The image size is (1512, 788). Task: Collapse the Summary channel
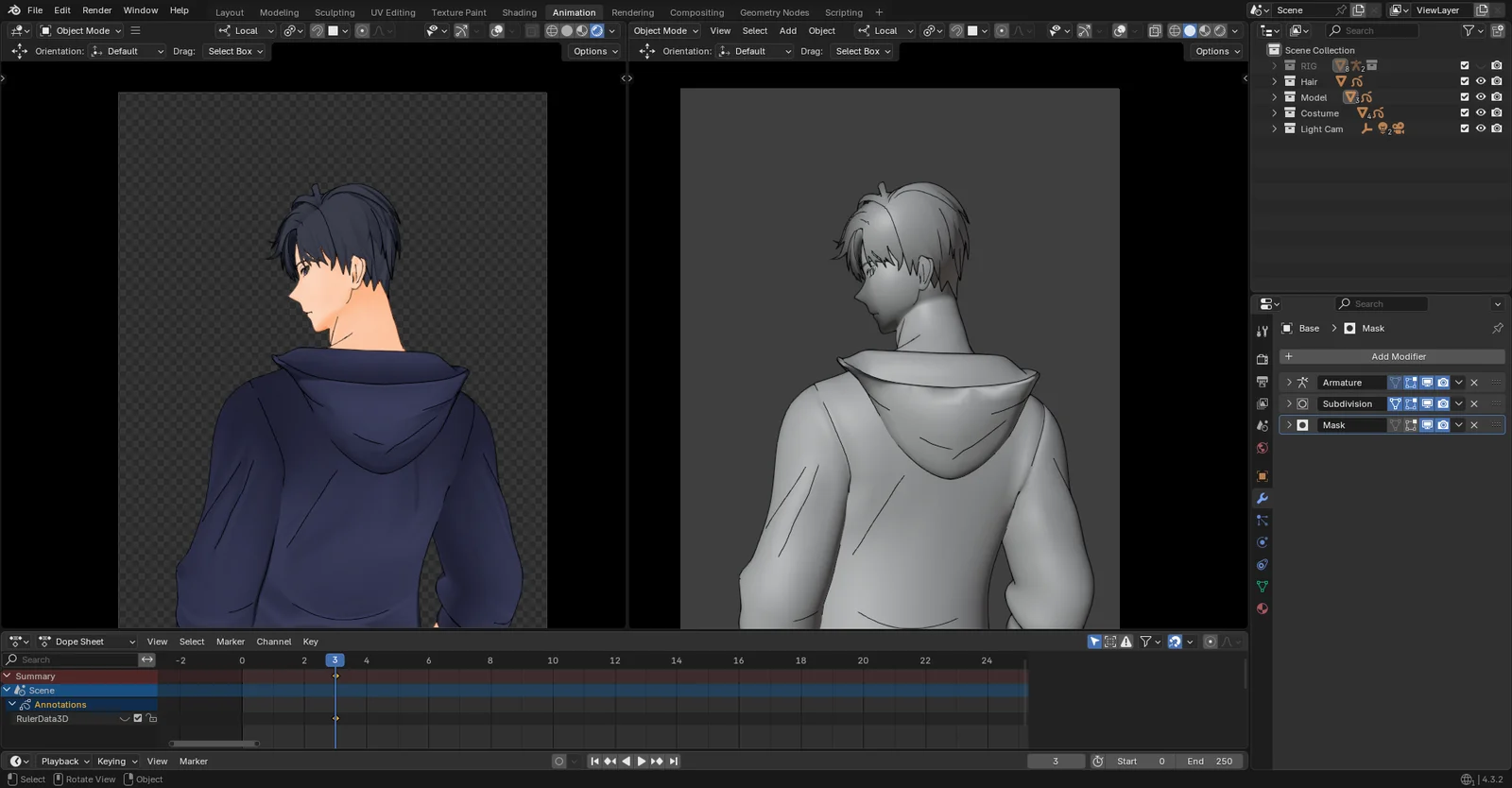[x=8, y=677]
